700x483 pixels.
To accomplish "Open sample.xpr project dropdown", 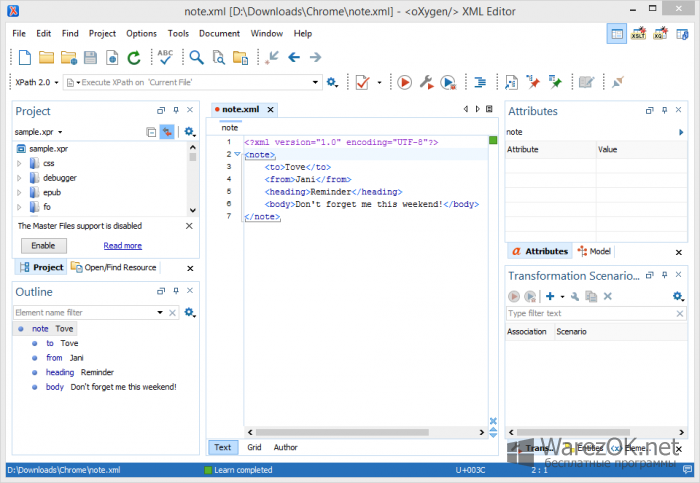I will 60,132.
